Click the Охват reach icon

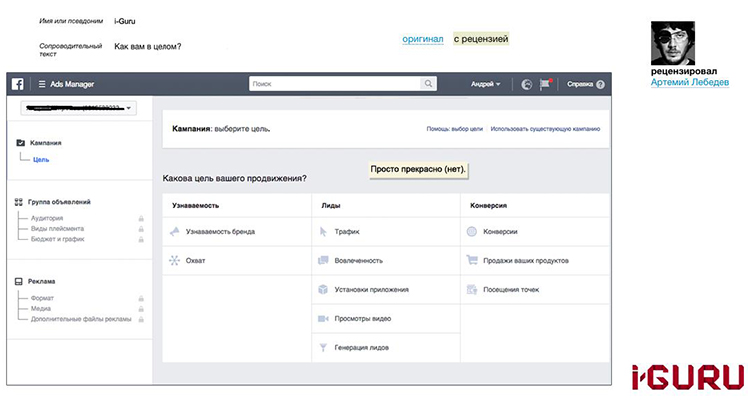pyautogui.click(x=174, y=260)
